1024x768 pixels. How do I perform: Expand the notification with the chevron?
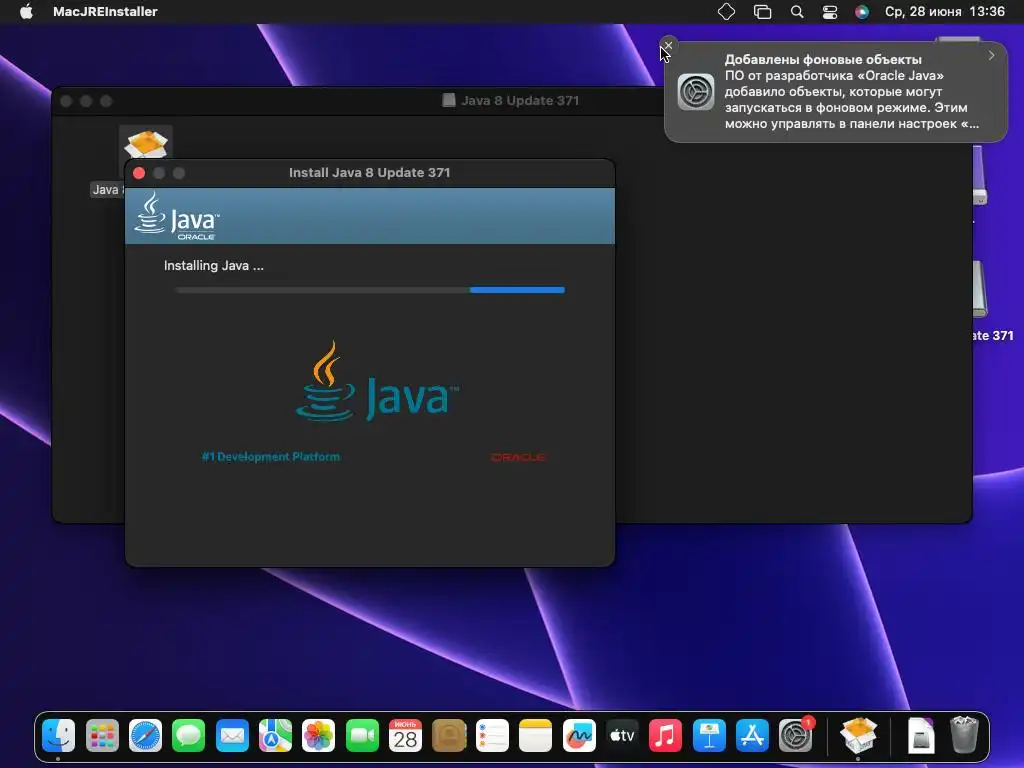[x=991, y=56]
